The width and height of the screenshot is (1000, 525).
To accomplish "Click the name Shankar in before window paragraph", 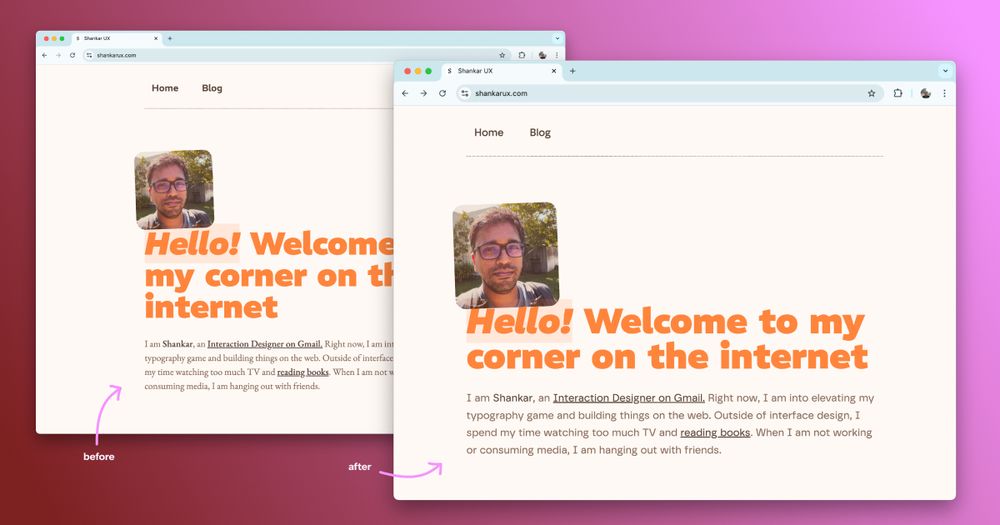I will [x=177, y=344].
